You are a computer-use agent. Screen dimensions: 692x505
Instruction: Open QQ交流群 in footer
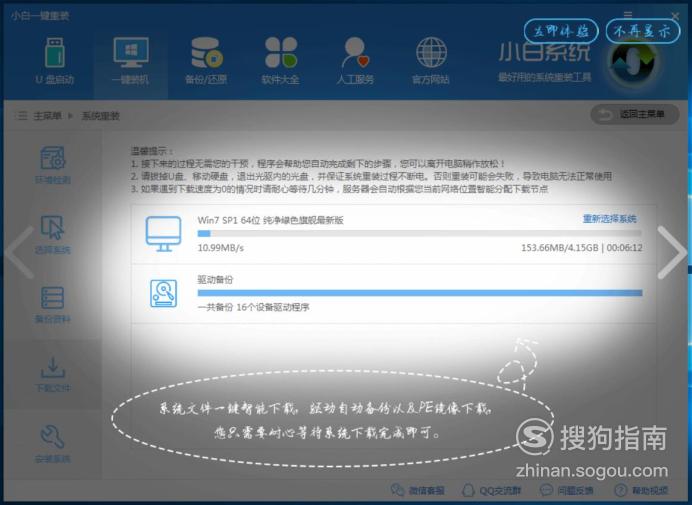pyautogui.click(x=491, y=490)
